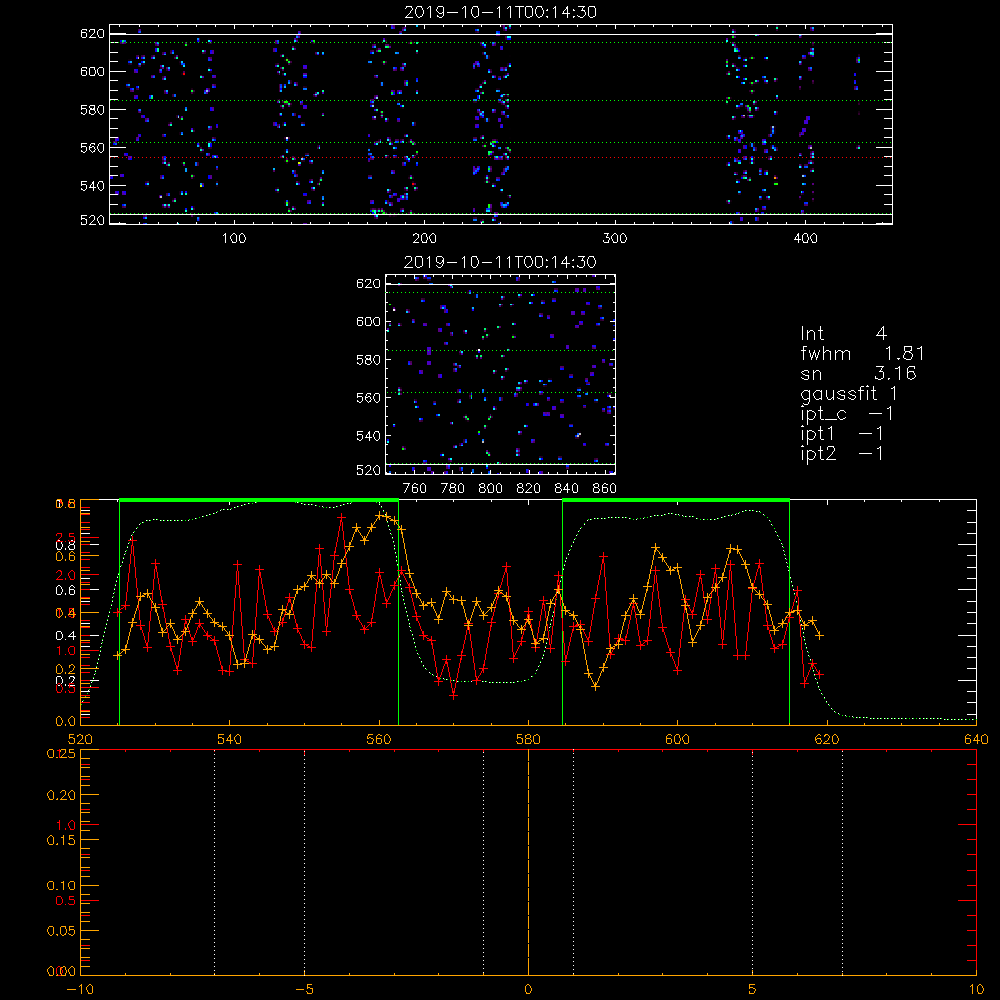Click the 'ipt1 -1' parameter text
The image size is (1000, 1000).
coord(842,434)
